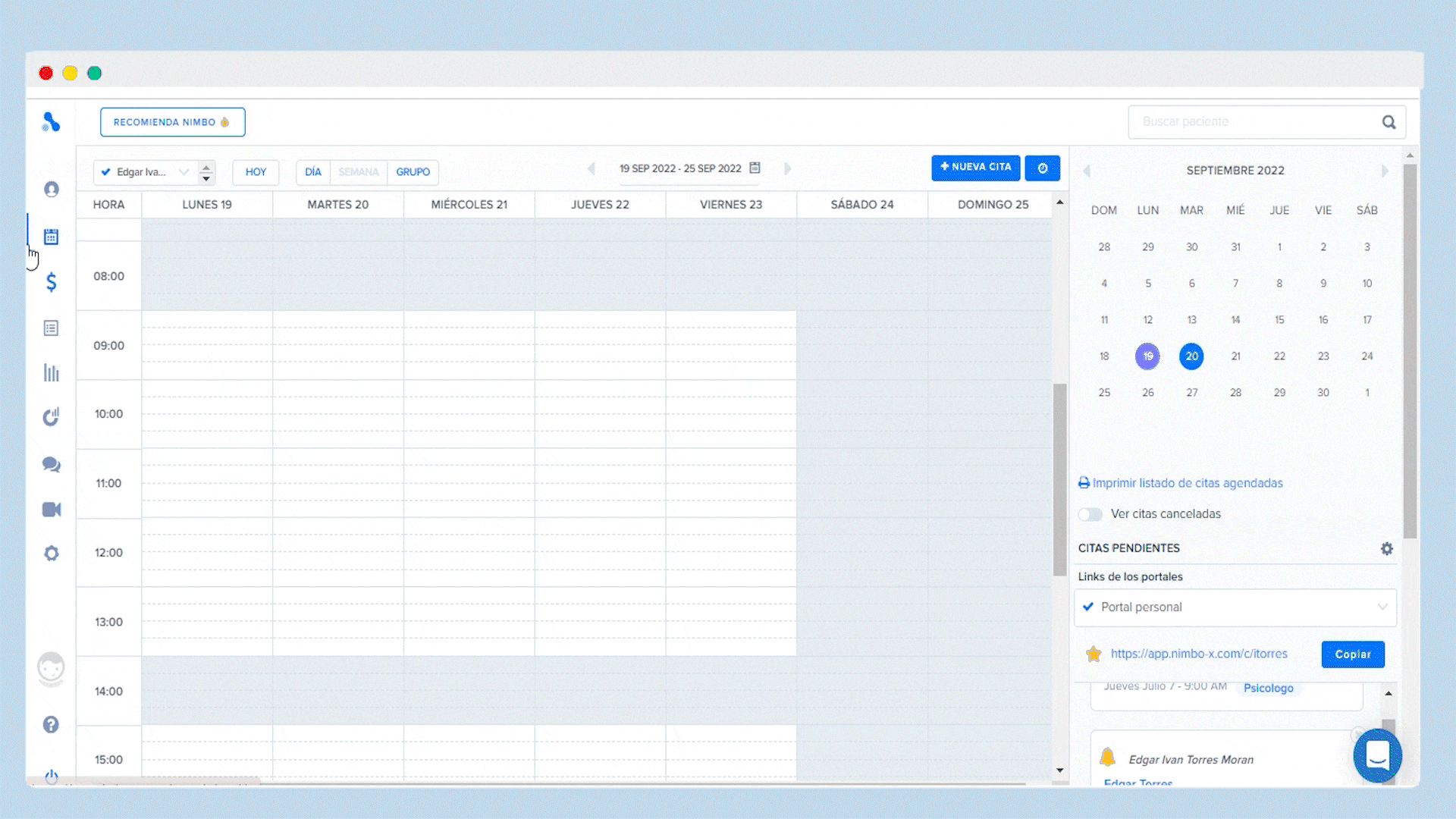The image size is (1456, 819).
Task: Create an appointment with NUEVA CITA
Action: [976, 168]
